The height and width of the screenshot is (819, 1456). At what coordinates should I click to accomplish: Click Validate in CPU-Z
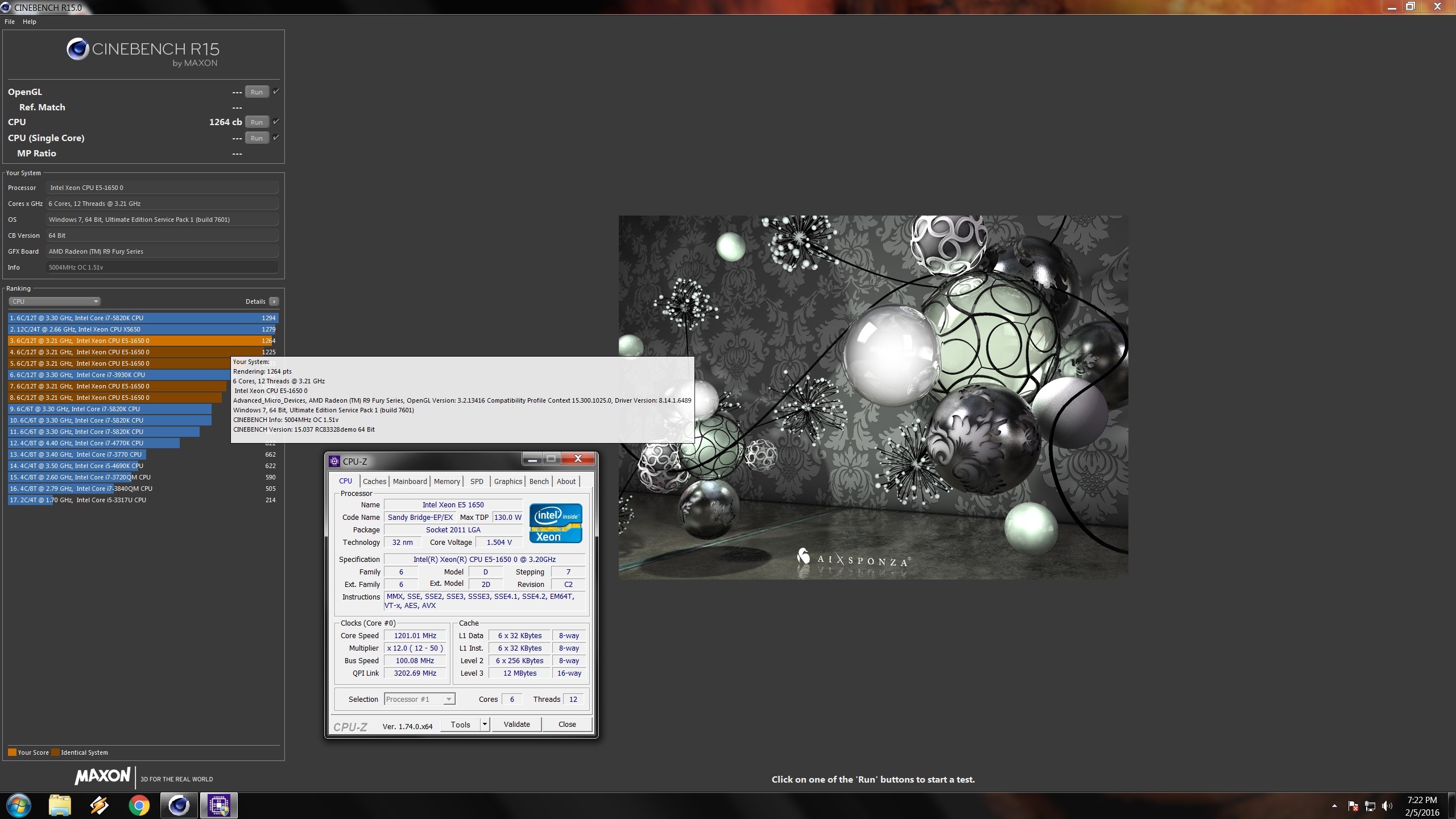click(516, 725)
